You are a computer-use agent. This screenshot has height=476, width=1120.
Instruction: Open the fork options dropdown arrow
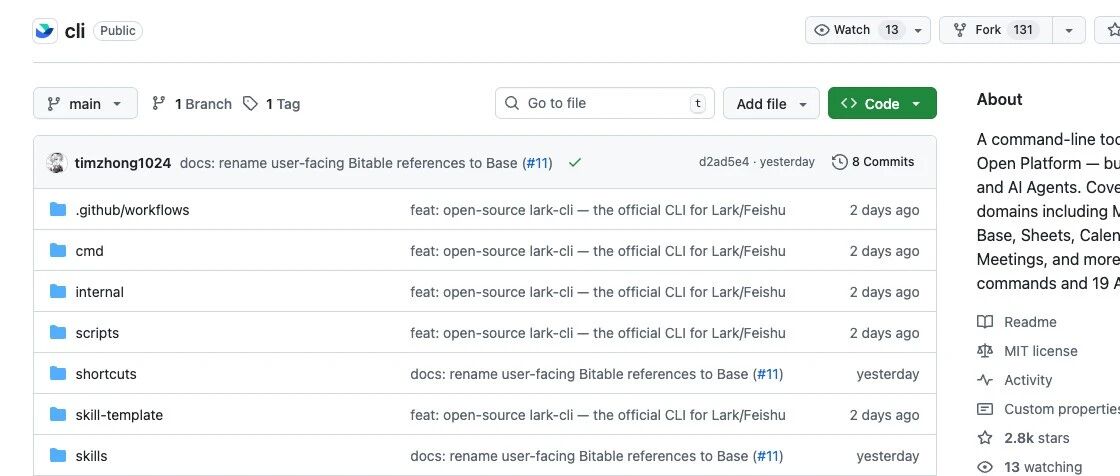(1068, 30)
